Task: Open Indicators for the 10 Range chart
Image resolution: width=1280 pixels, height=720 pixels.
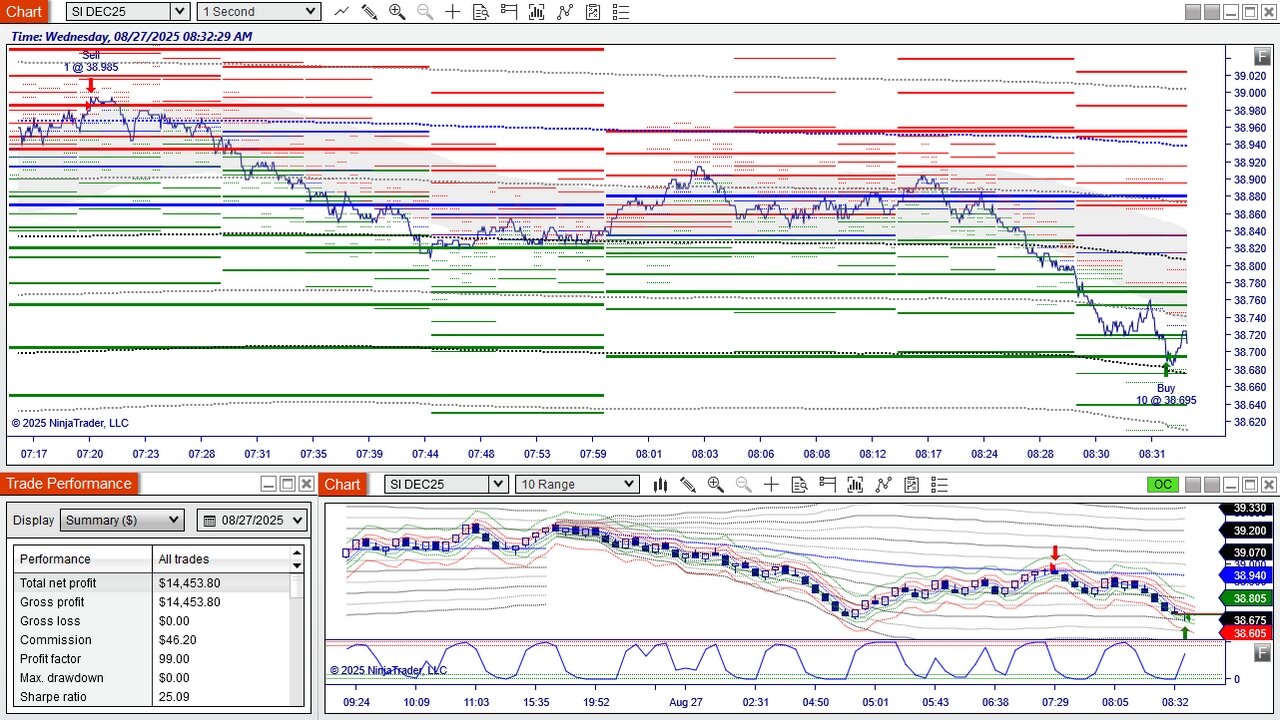Action: (x=855, y=484)
